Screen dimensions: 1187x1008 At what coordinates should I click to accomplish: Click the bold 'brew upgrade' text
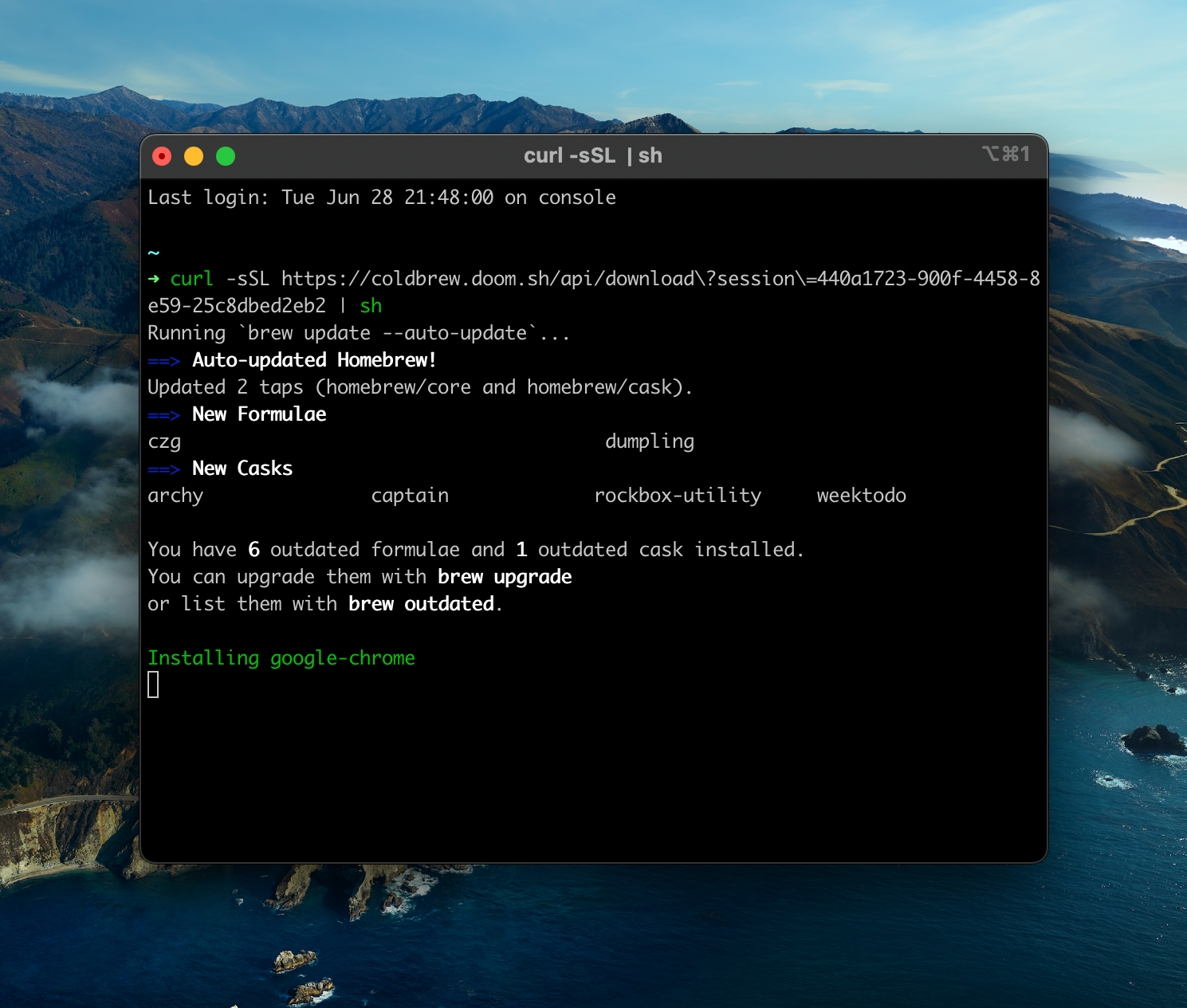(505, 577)
